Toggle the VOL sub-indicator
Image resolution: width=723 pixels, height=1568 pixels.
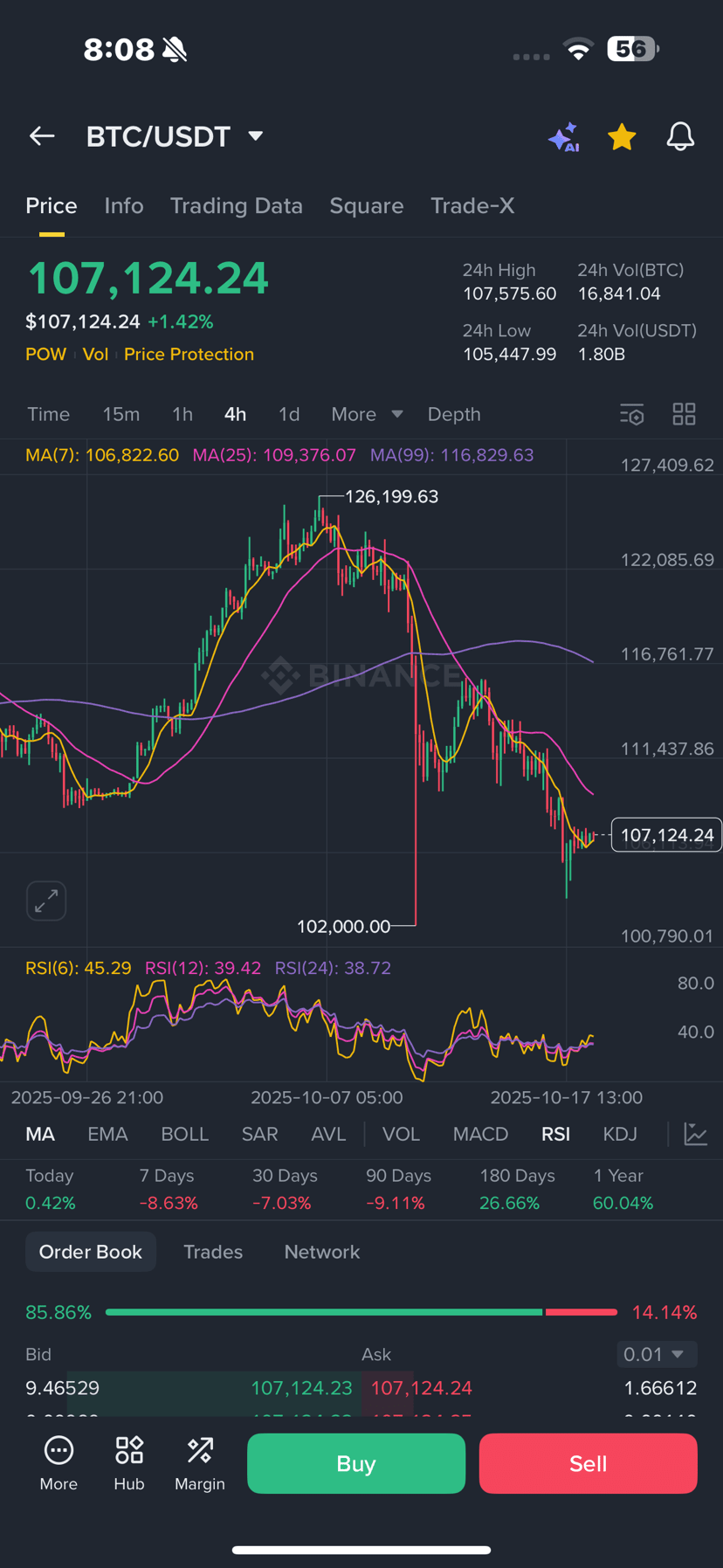[x=401, y=1134]
